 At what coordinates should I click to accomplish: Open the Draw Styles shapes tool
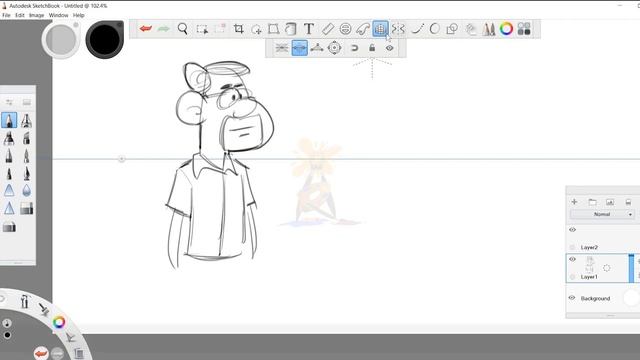(452, 29)
